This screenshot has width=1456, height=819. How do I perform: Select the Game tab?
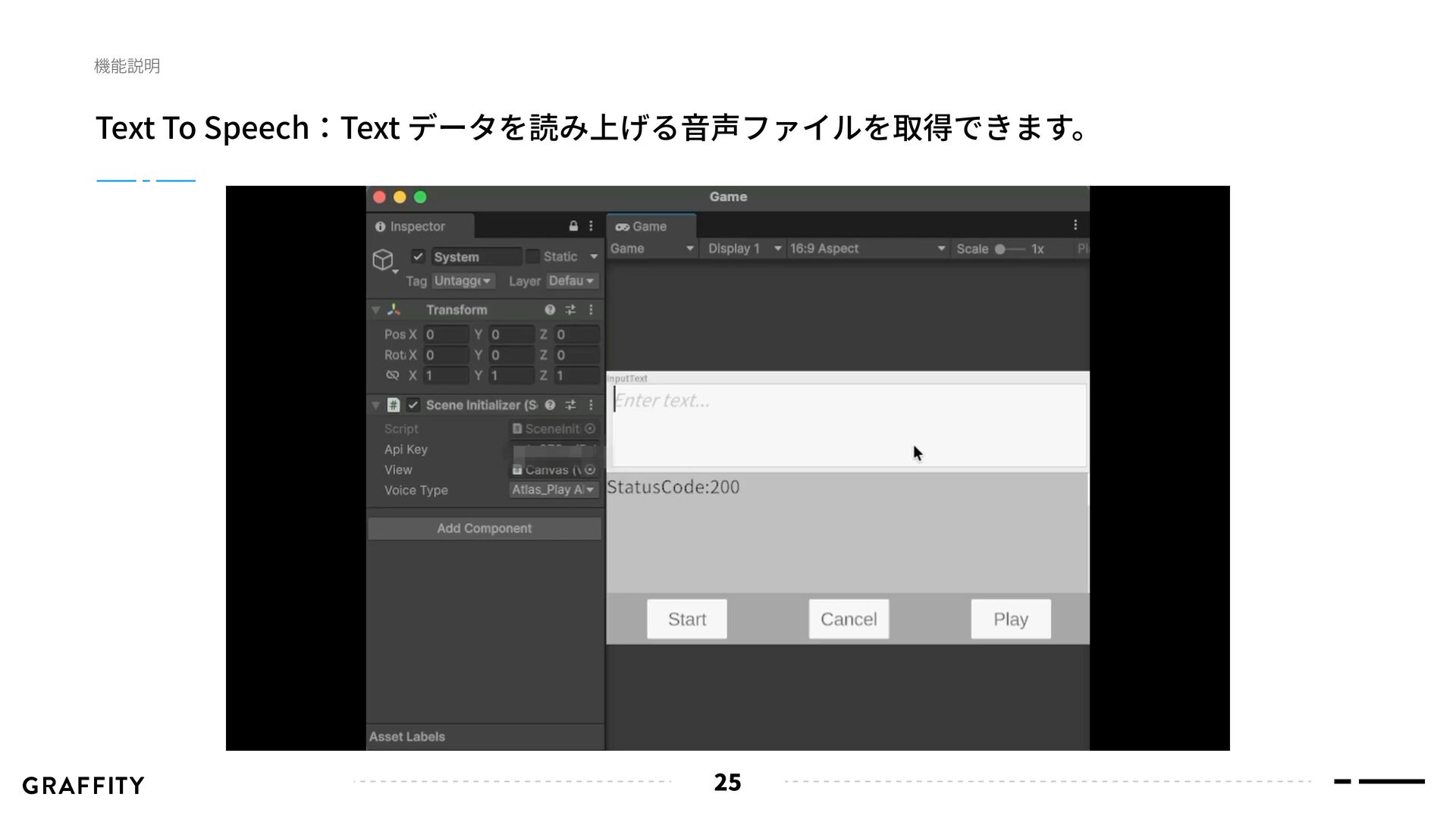pos(642,227)
